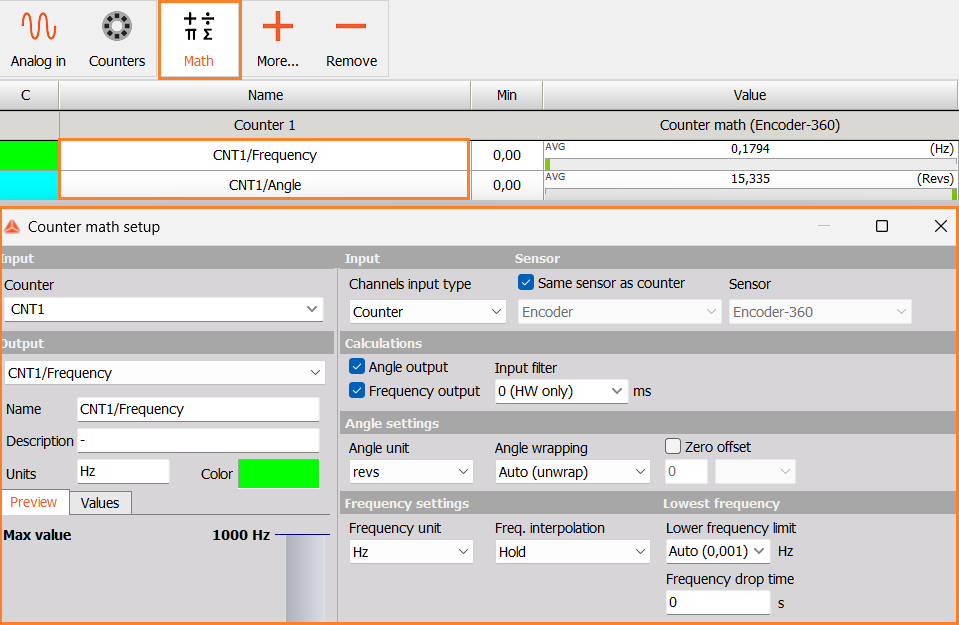Switch to the Values tab
Image resolution: width=959 pixels, height=625 pixels.
pos(100,503)
